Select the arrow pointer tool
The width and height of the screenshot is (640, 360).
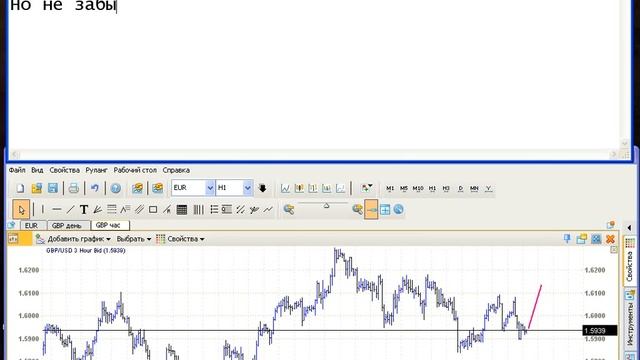(x=21, y=210)
